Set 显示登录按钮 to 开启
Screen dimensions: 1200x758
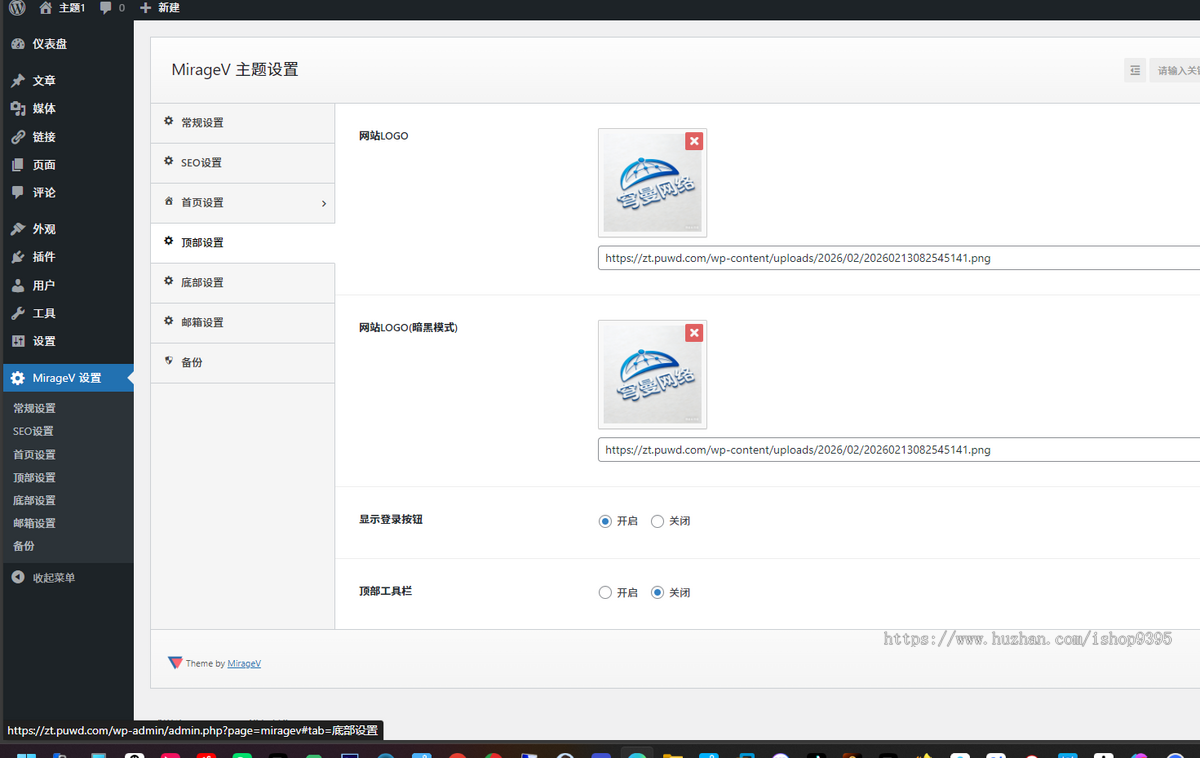tap(605, 521)
